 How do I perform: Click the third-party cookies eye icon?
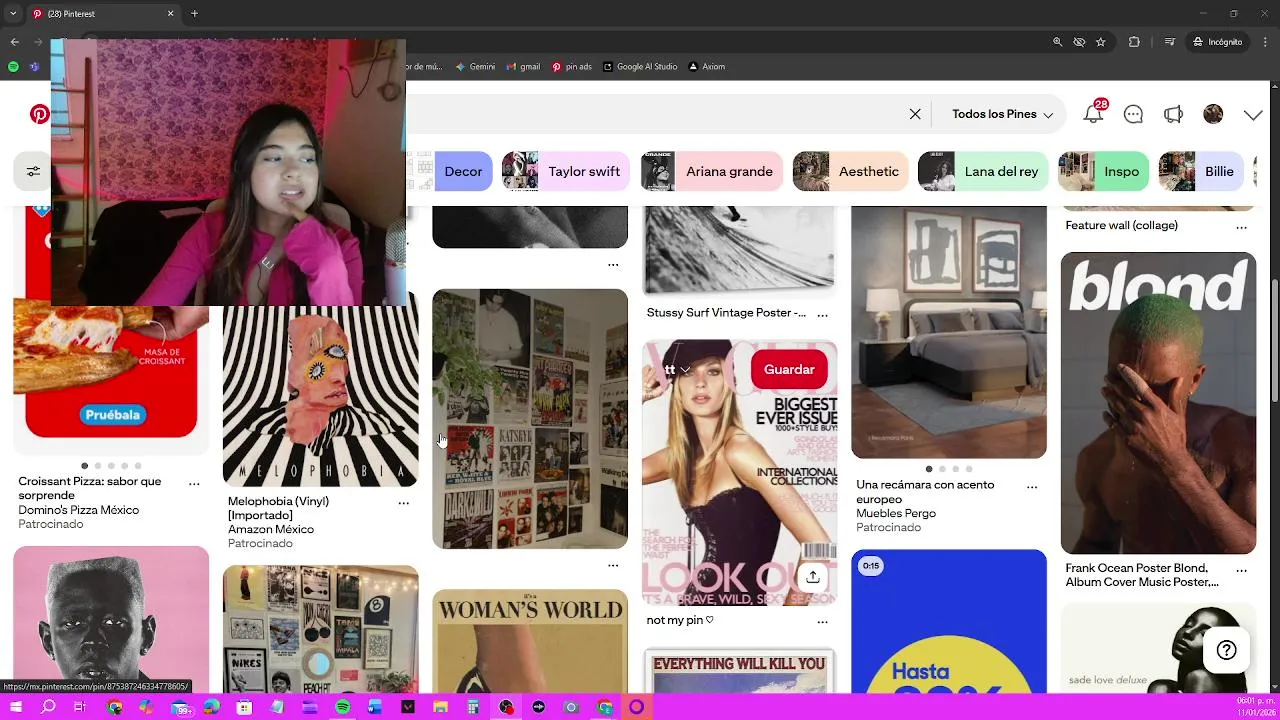pyautogui.click(x=1079, y=42)
